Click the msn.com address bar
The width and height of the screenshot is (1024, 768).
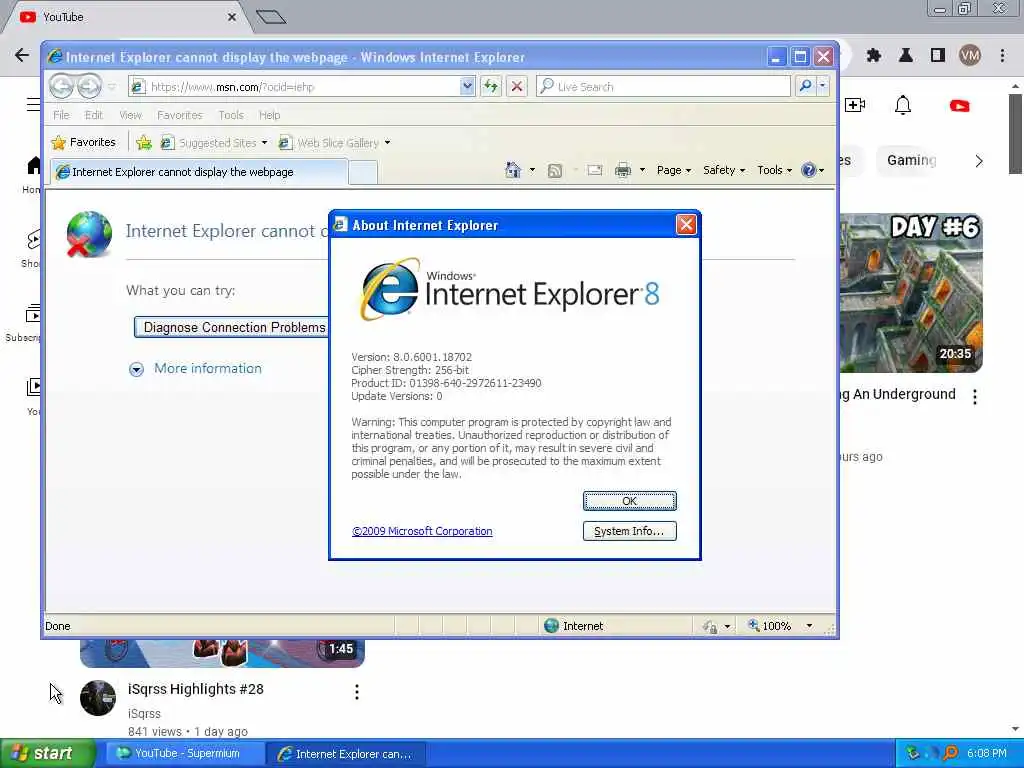(295, 87)
